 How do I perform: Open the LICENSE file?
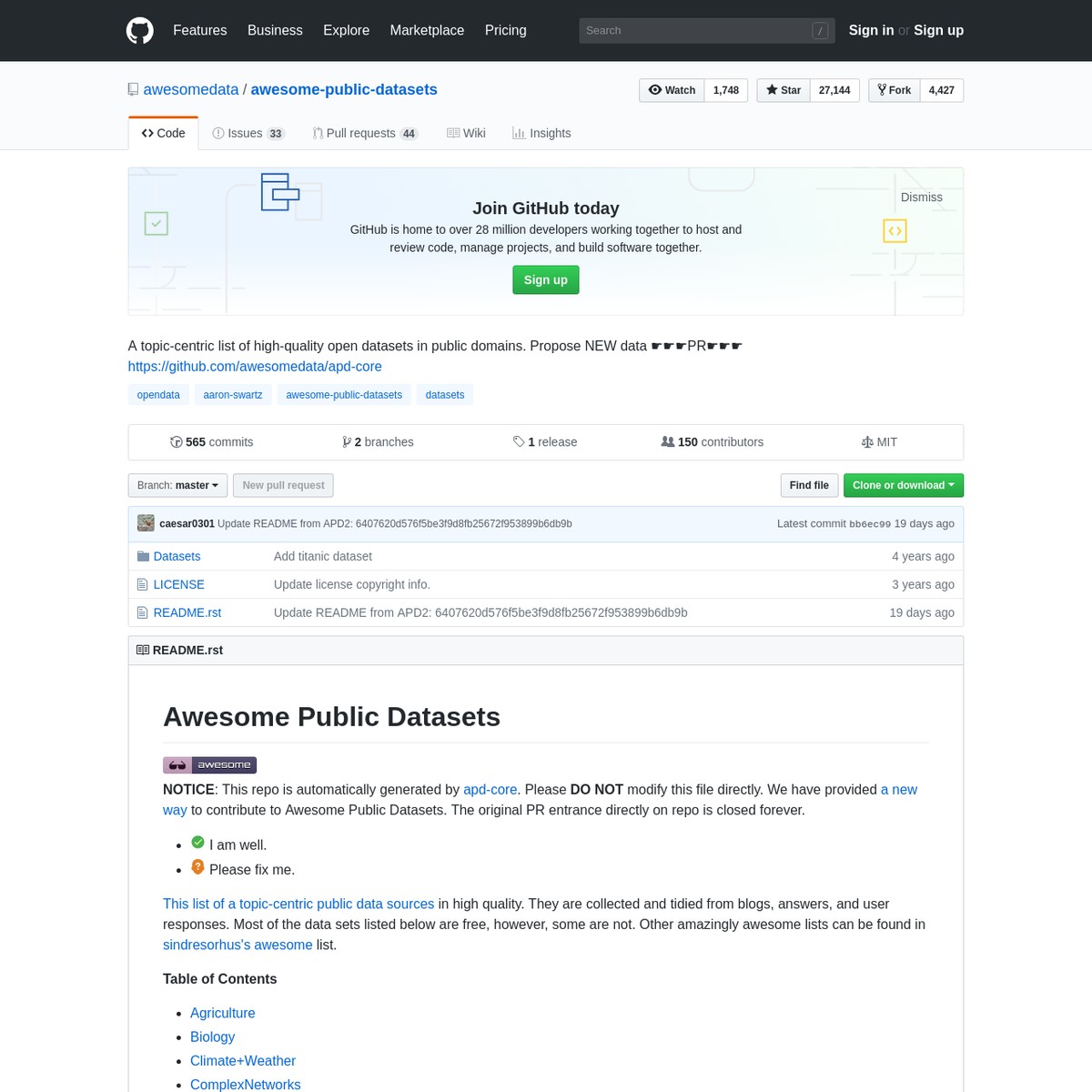click(x=178, y=584)
